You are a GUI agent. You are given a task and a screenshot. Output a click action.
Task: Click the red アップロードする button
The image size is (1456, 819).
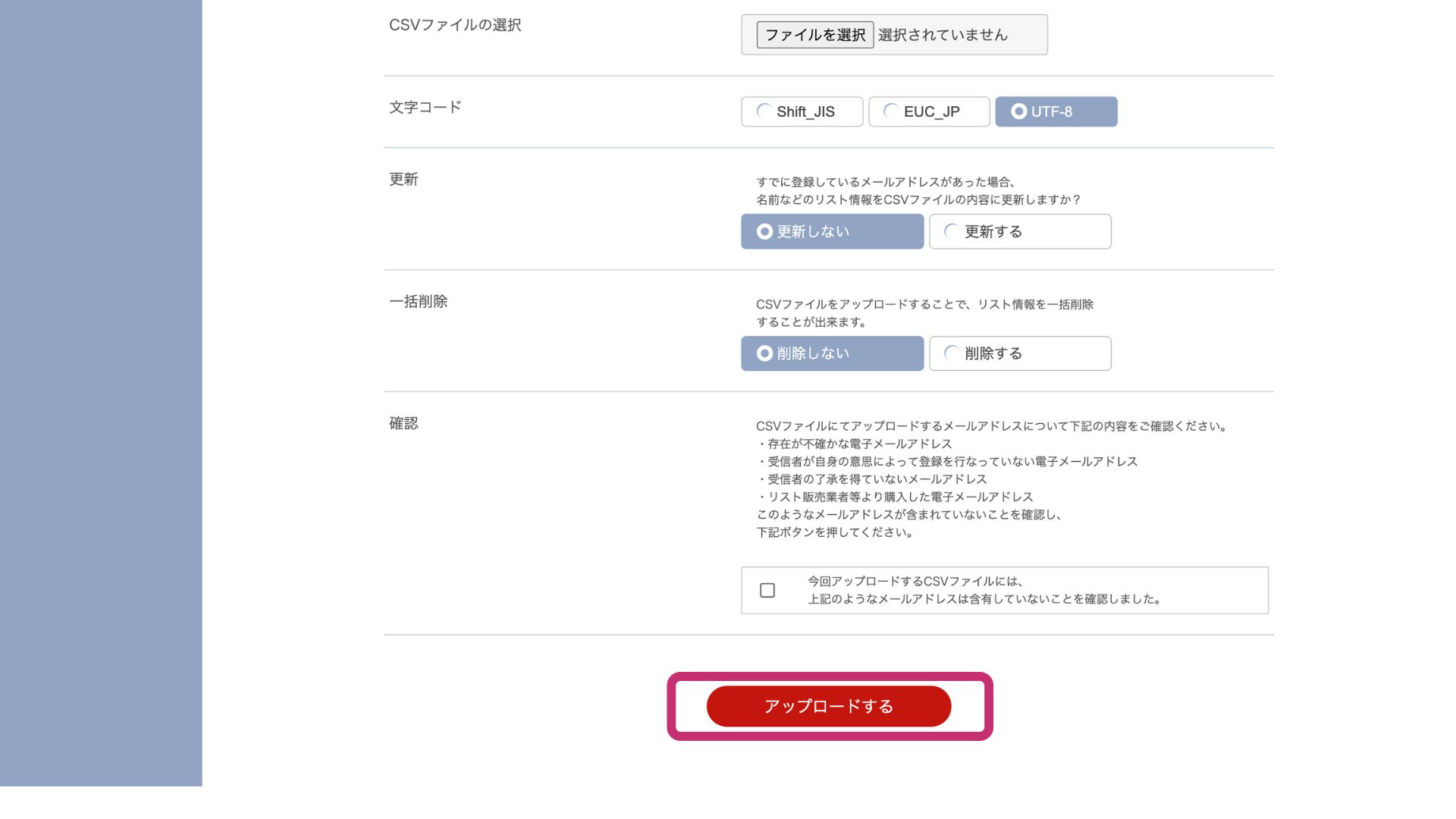[x=829, y=706]
